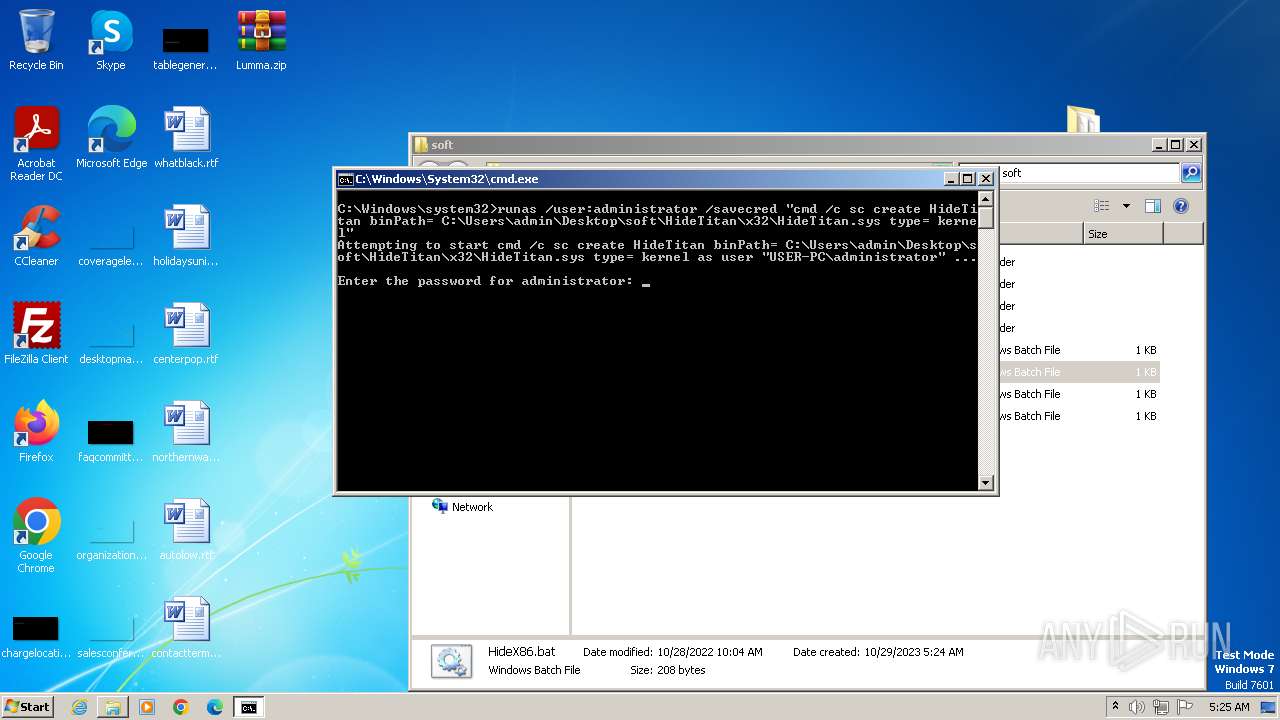This screenshot has height=720, width=1280.
Task: Launch Firefox from the desktop
Action: coord(36,432)
